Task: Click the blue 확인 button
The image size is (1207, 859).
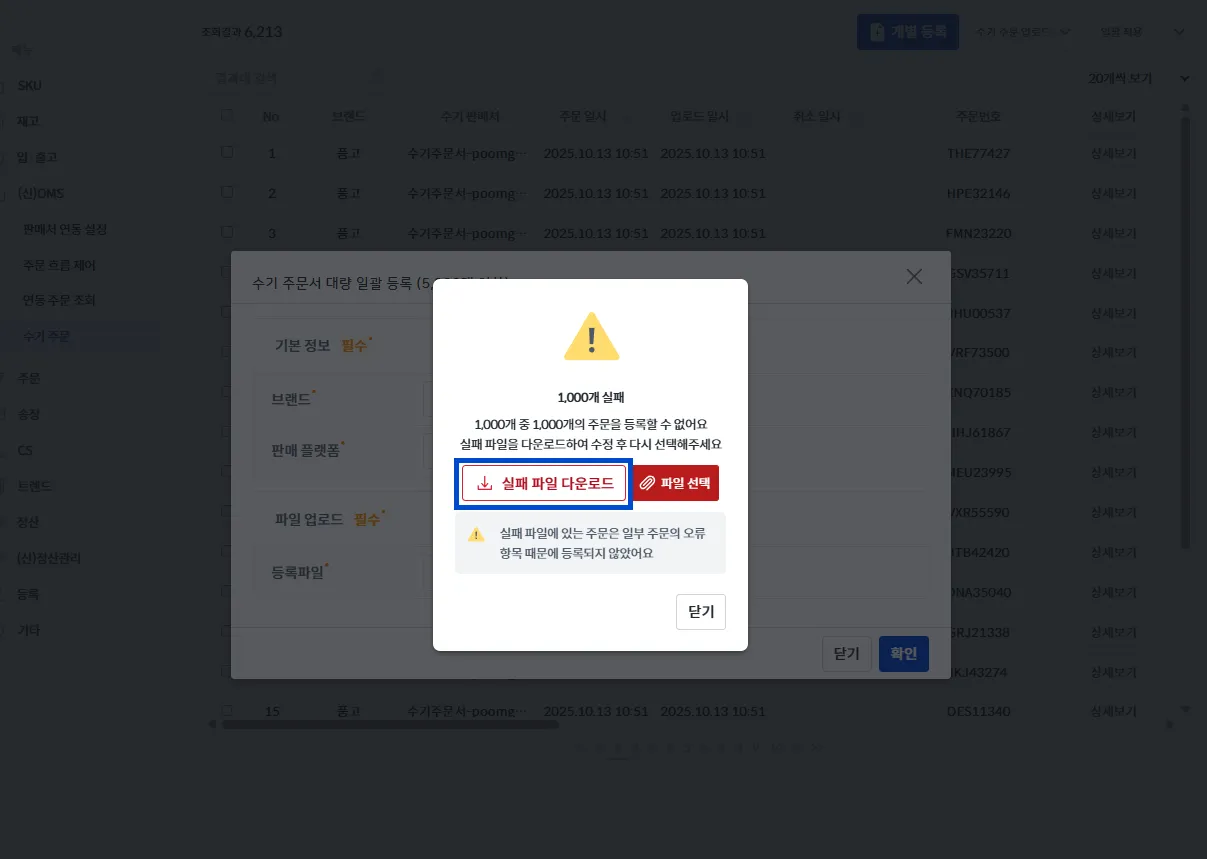Action: (x=904, y=653)
